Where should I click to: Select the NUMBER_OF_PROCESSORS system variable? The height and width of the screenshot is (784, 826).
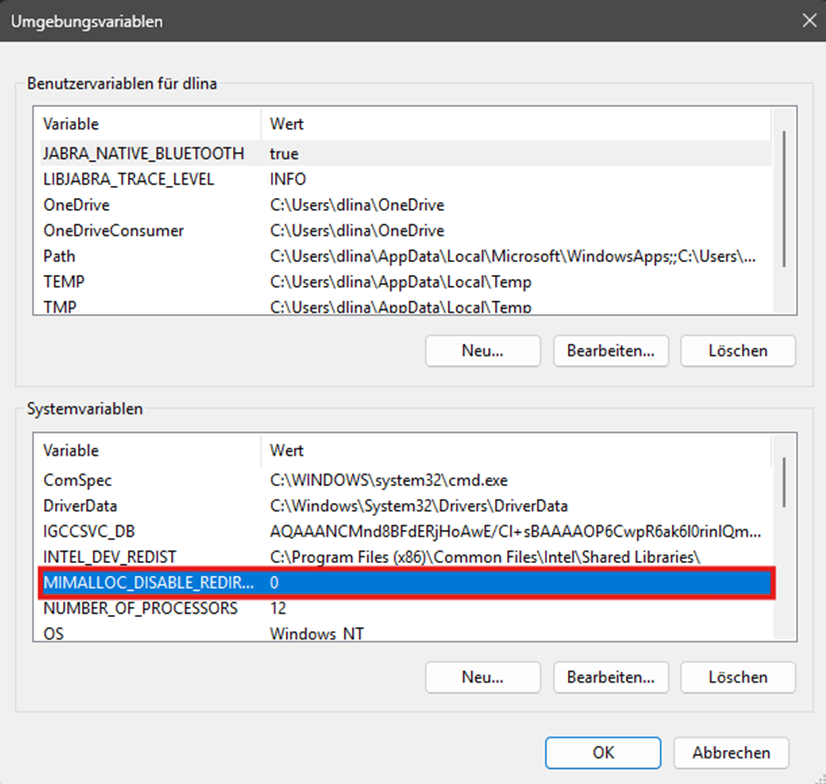pos(140,608)
